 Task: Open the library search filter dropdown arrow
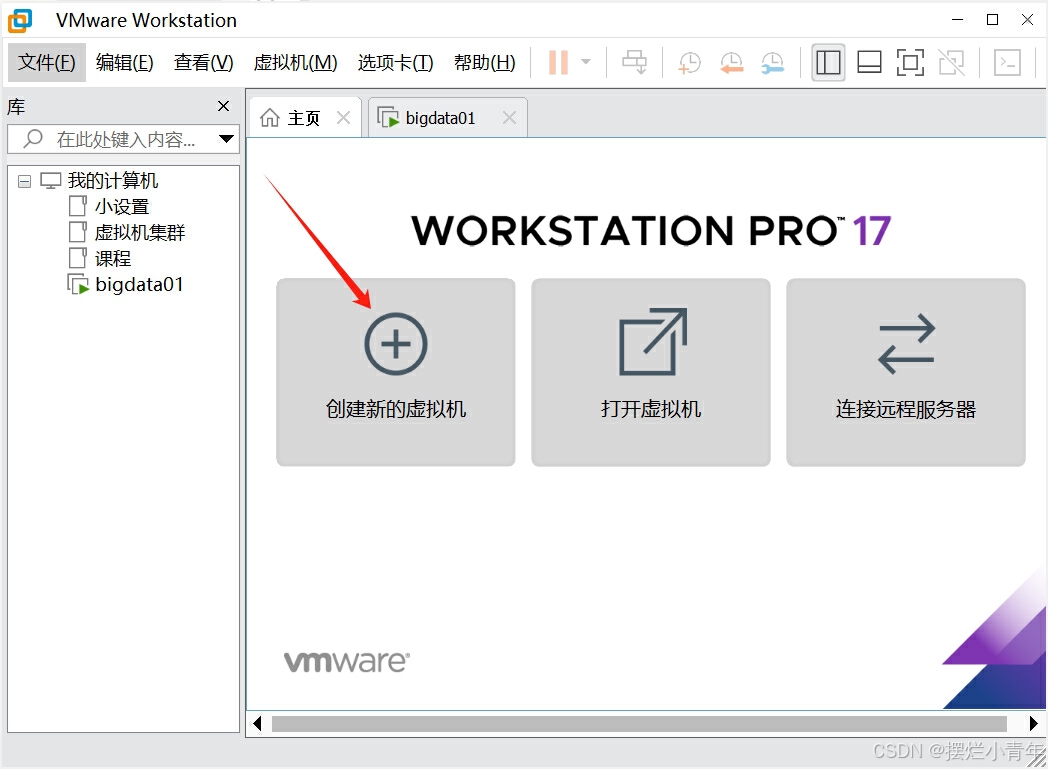pyautogui.click(x=227, y=139)
